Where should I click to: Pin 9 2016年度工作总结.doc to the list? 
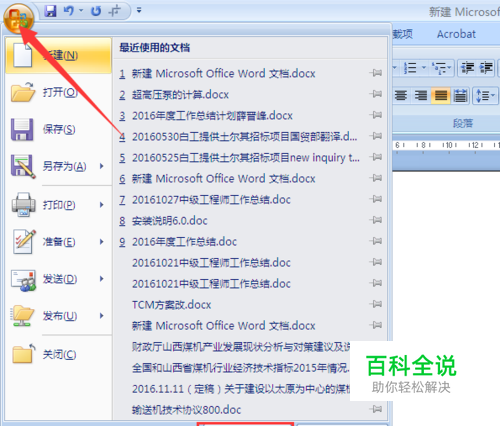(376, 241)
